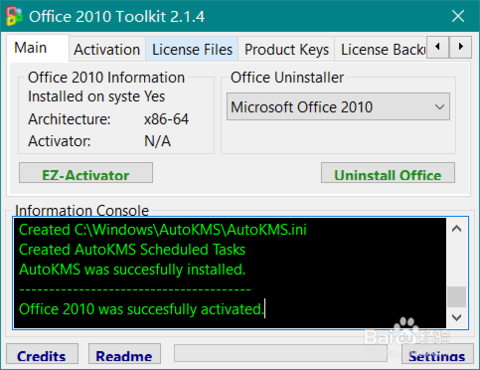Click the Office Toolkit title bar icon
The height and width of the screenshot is (370, 480).
pos(14,16)
